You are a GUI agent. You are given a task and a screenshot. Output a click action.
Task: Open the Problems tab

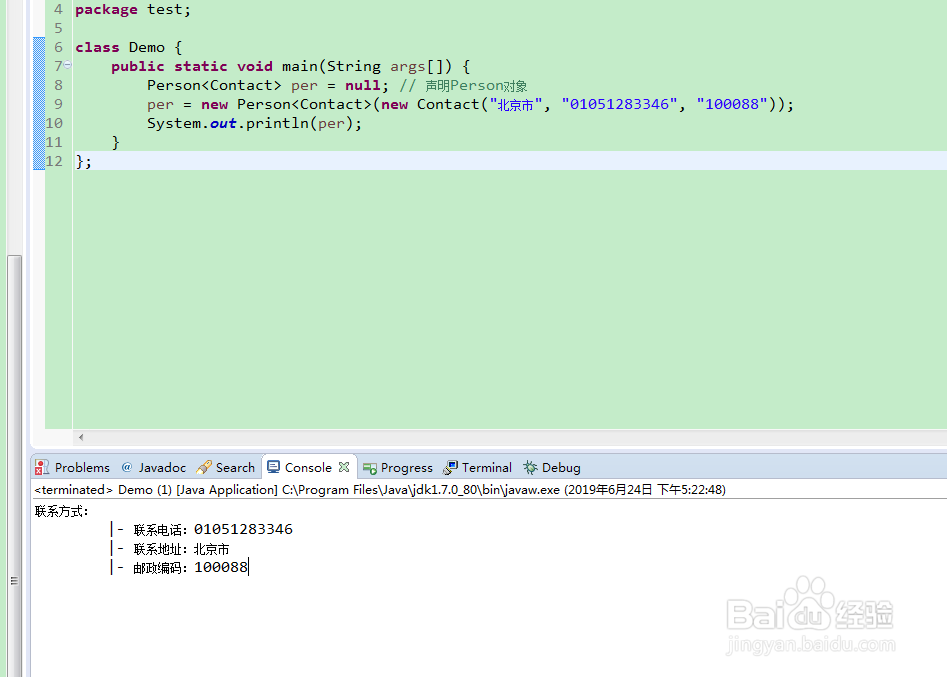73,467
